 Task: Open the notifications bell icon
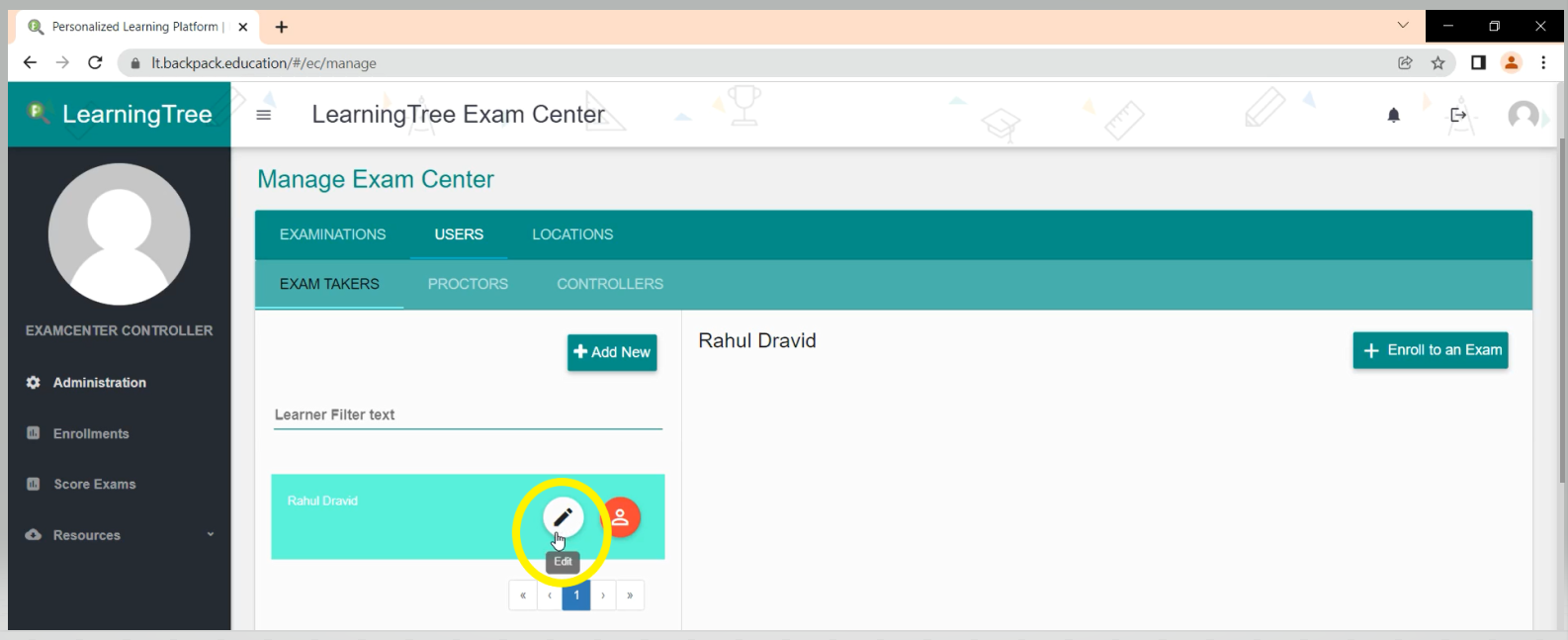point(1393,116)
